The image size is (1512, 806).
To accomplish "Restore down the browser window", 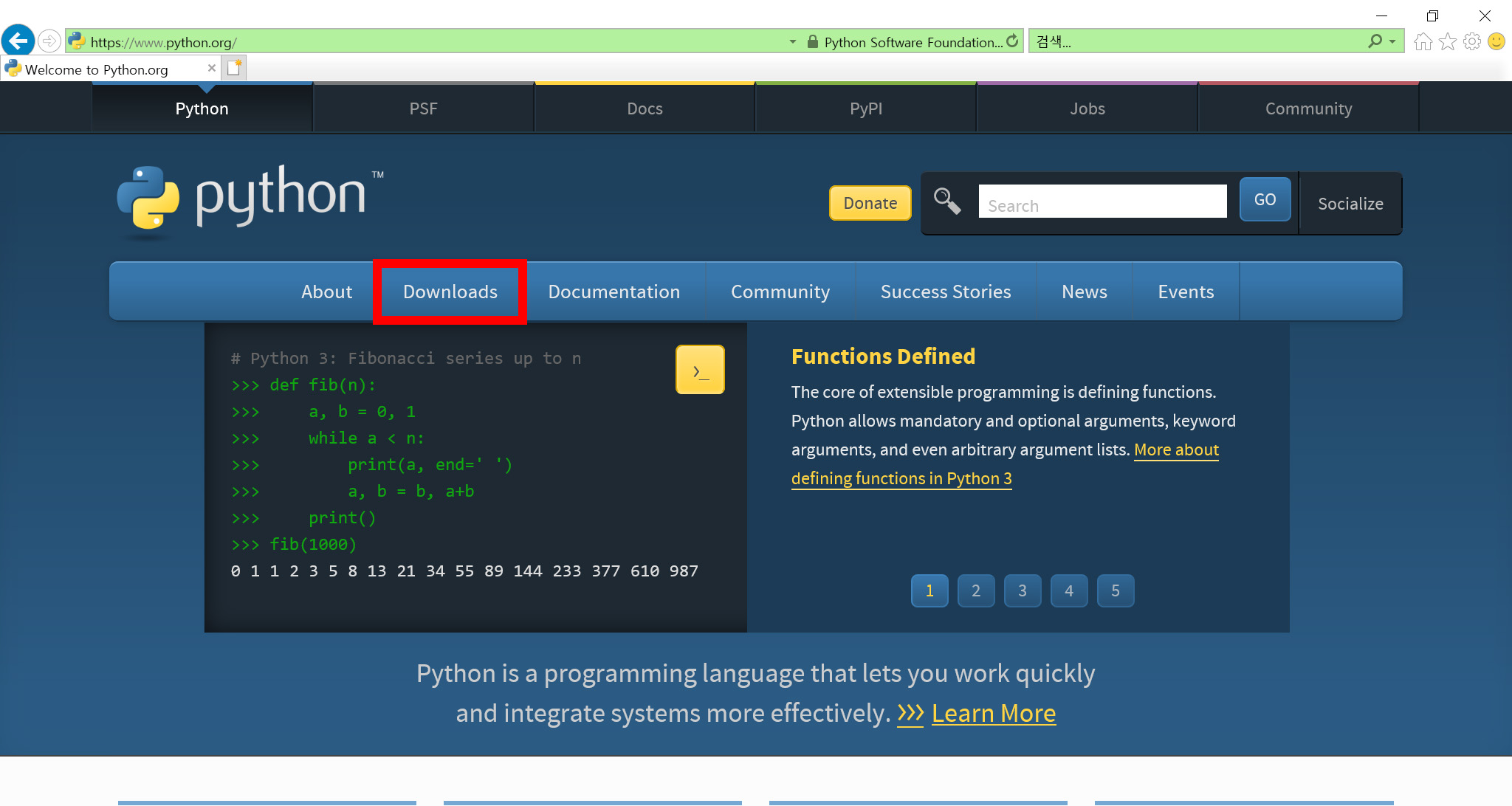I will click(x=1432, y=15).
